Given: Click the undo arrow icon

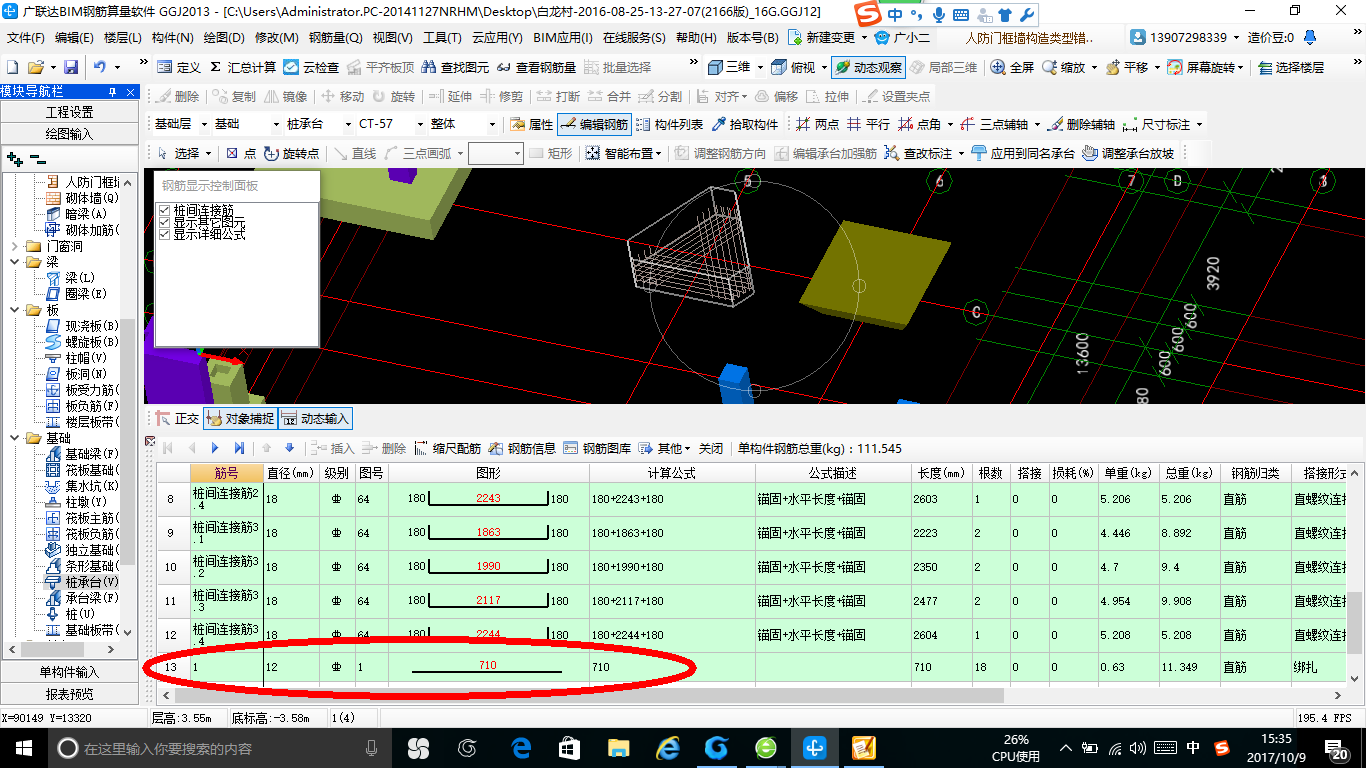Looking at the screenshot, I should 100,68.
